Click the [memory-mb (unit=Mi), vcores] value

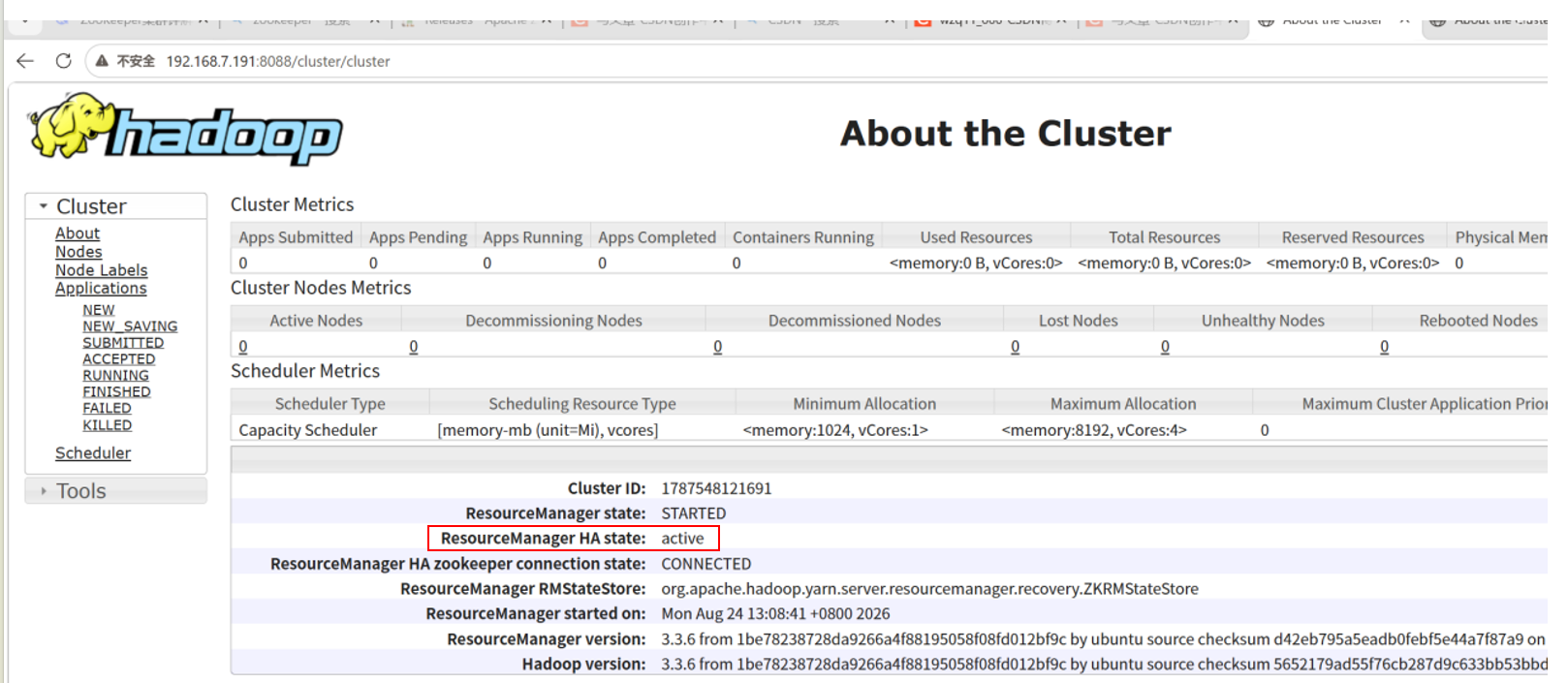coord(548,430)
